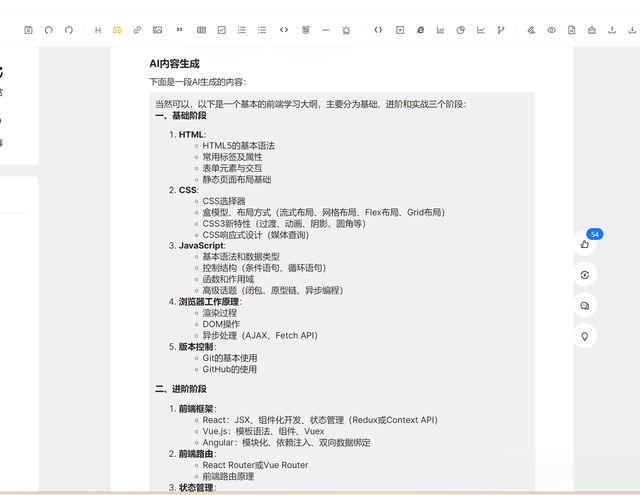This screenshot has width=640, height=495.
Task: Click the bullet '渲染过程'
Action: point(220,313)
